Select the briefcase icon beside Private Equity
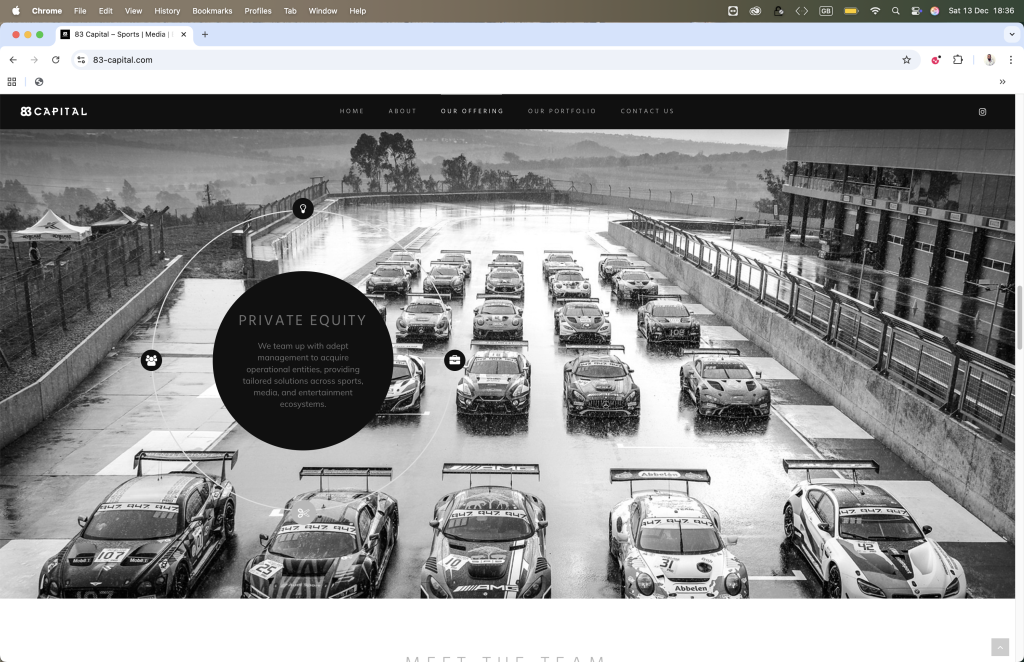1024x662 pixels. tap(455, 360)
